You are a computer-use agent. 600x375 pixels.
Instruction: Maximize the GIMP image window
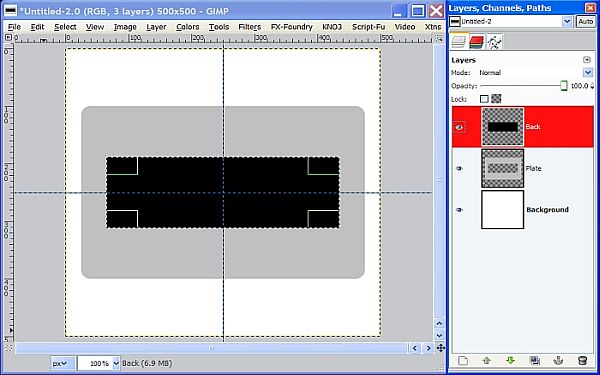(418, 11)
